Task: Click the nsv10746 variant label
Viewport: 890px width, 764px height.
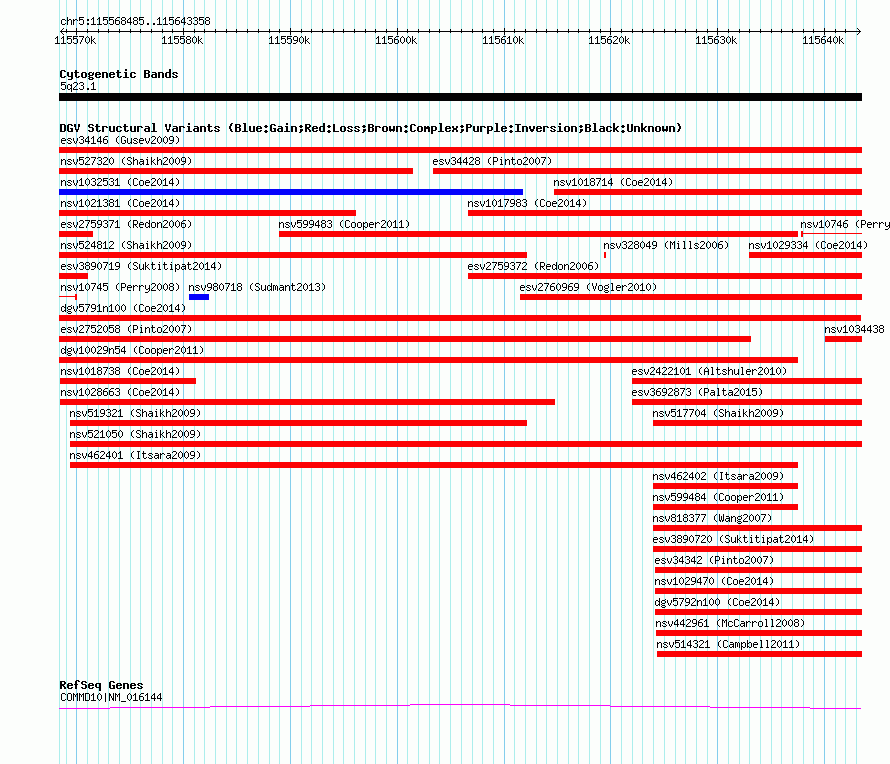Action: [845, 224]
